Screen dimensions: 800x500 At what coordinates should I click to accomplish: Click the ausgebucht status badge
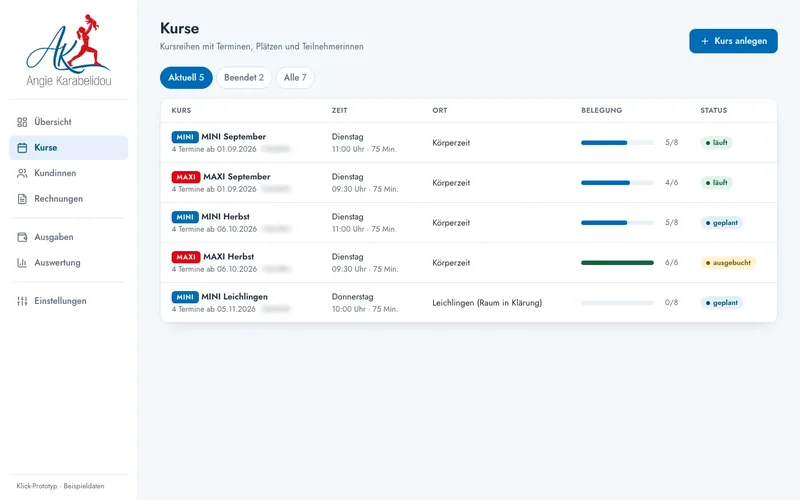pyautogui.click(x=728, y=263)
